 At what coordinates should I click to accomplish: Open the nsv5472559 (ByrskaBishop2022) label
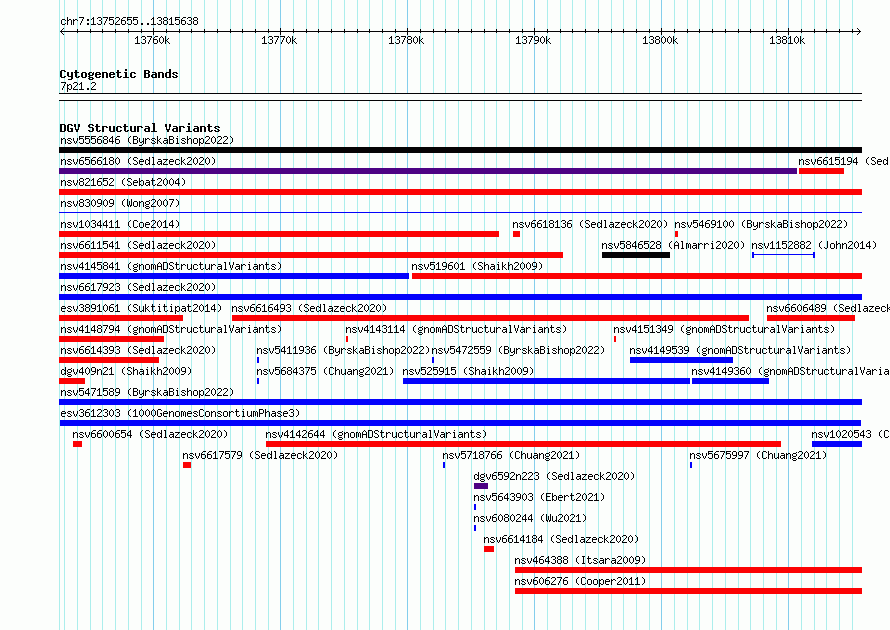point(518,350)
